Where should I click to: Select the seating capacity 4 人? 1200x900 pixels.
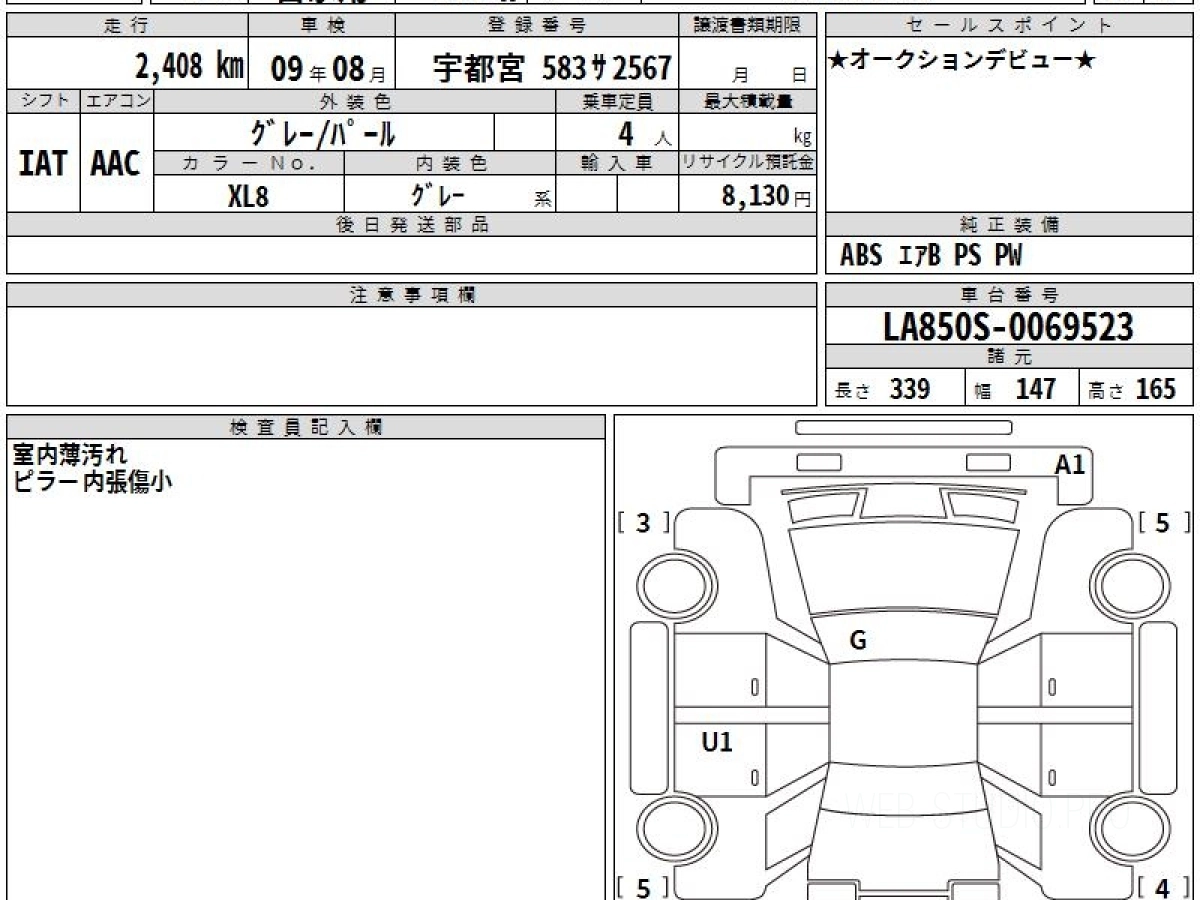644,134
